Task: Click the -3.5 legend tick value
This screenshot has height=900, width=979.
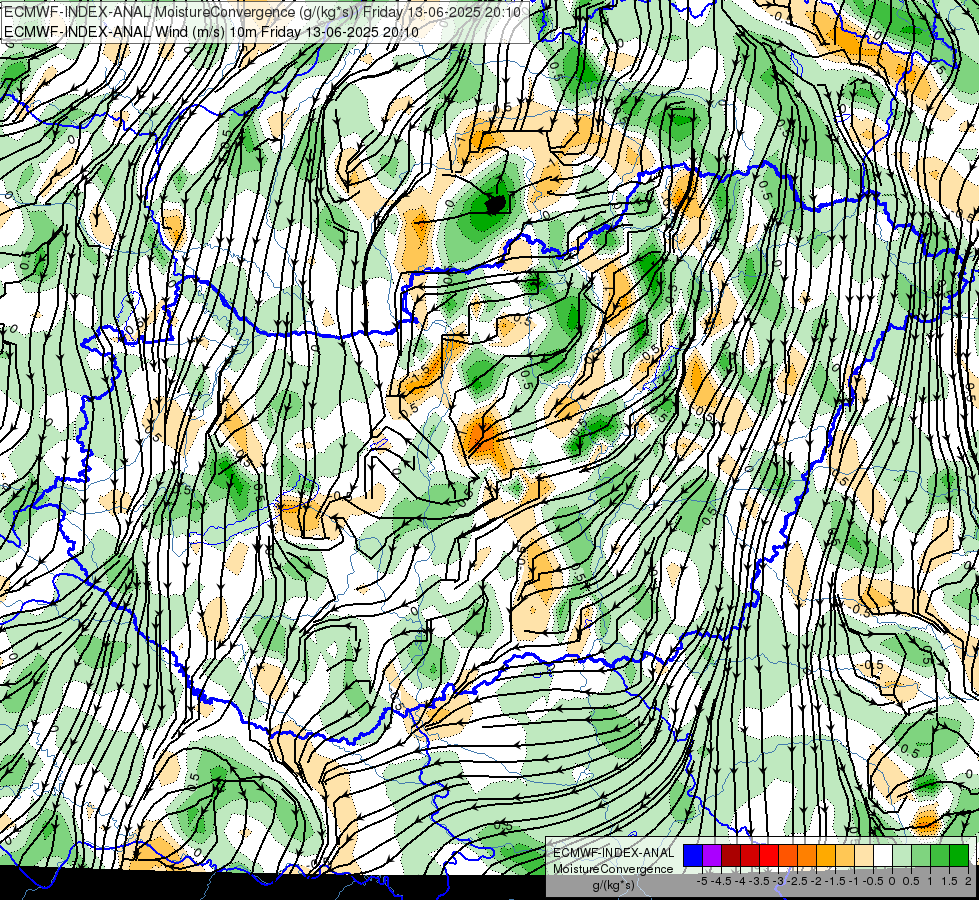Action: [x=759, y=881]
